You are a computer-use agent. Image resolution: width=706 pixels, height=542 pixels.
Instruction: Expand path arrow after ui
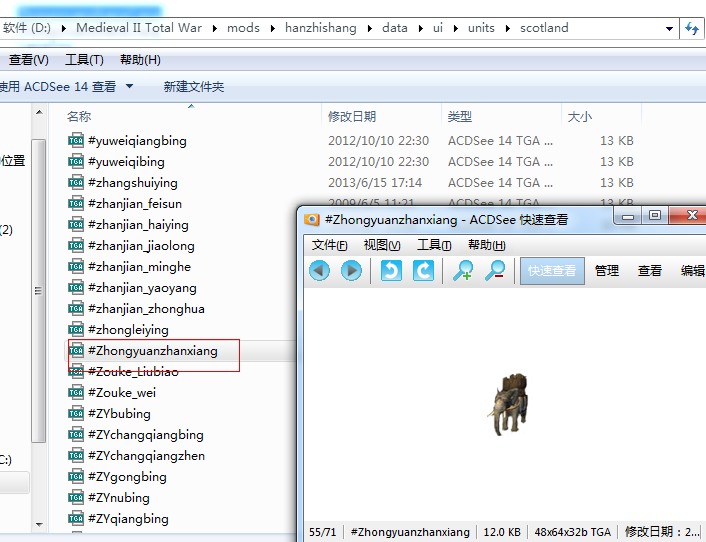click(x=456, y=28)
